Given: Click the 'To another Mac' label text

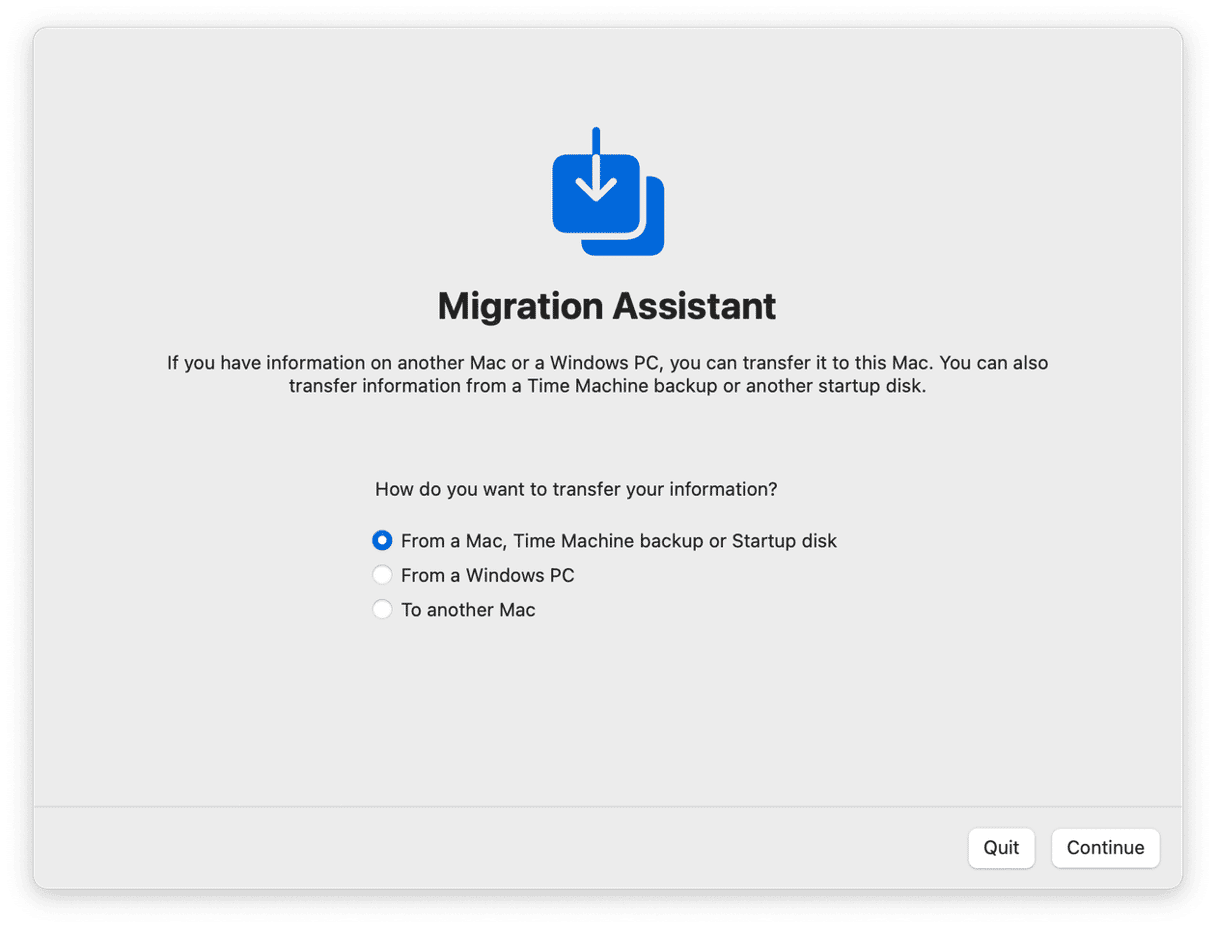Looking at the screenshot, I should 468,609.
